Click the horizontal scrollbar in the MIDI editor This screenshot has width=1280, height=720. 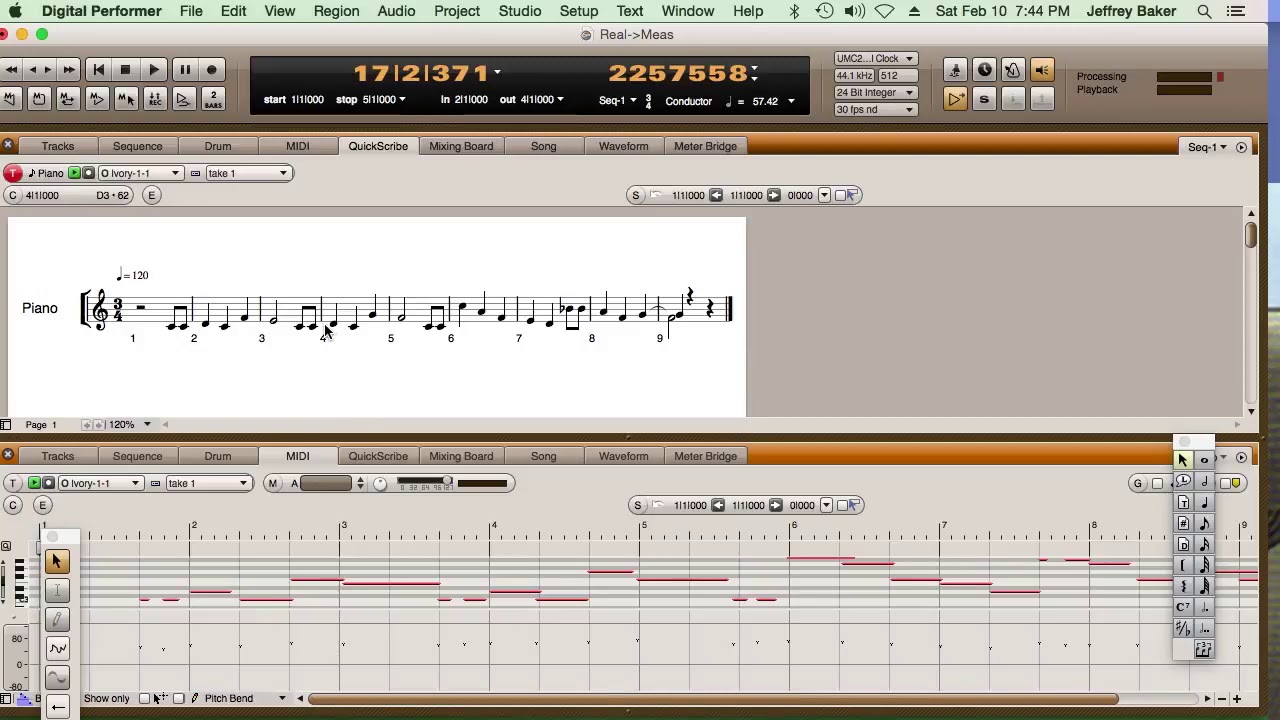(712, 699)
